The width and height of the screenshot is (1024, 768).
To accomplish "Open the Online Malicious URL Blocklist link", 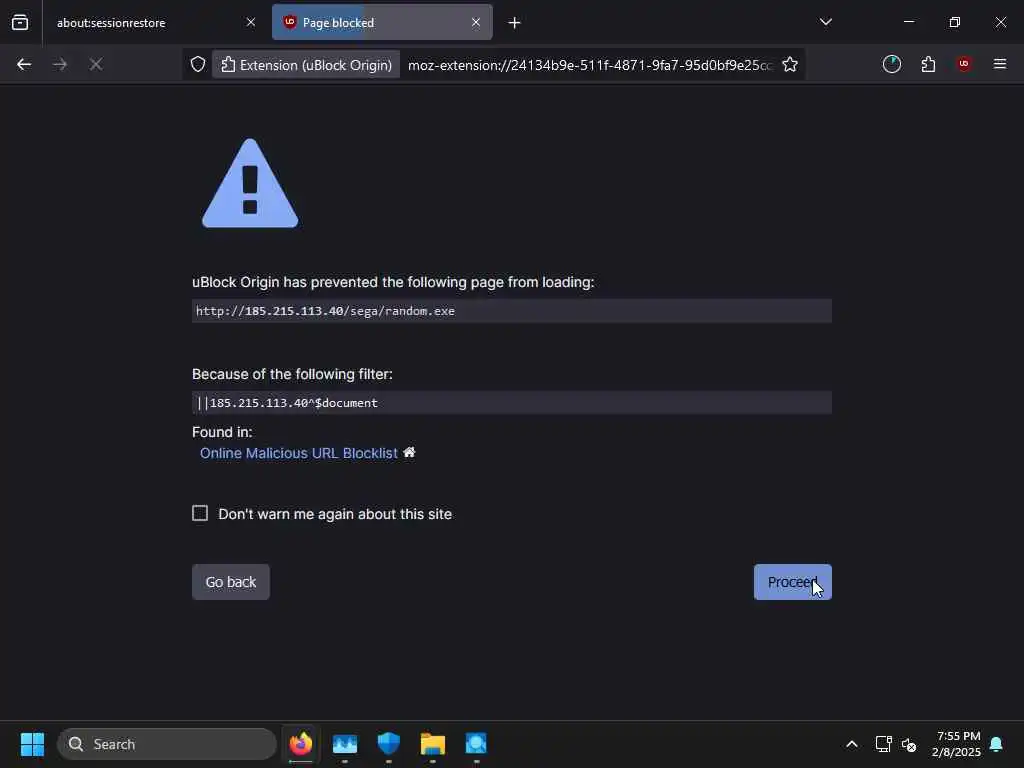I will point(298,453).
